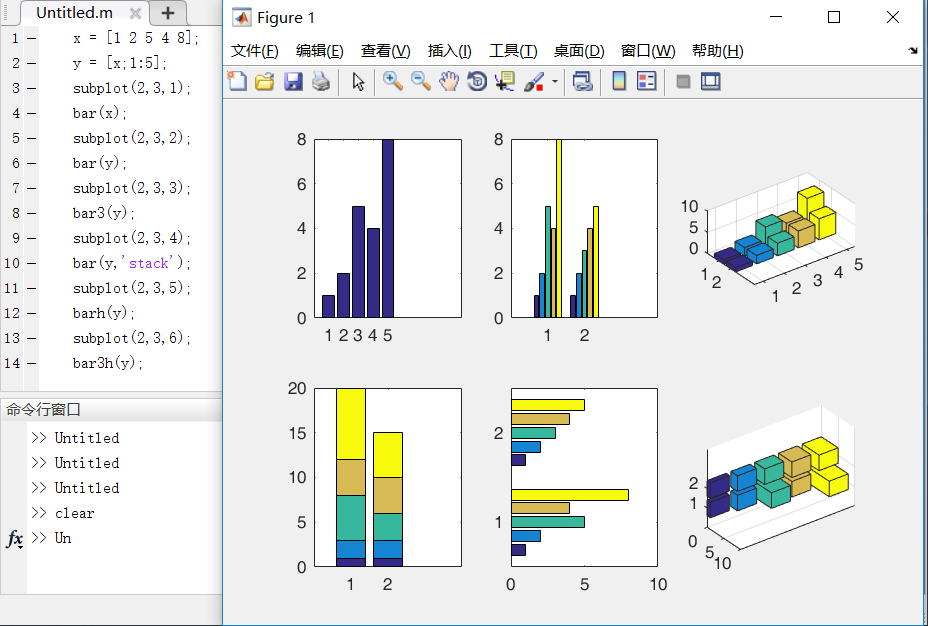Activate the Pan tool
The width and height of the screenshot is (928, 626).
point(447,81)
